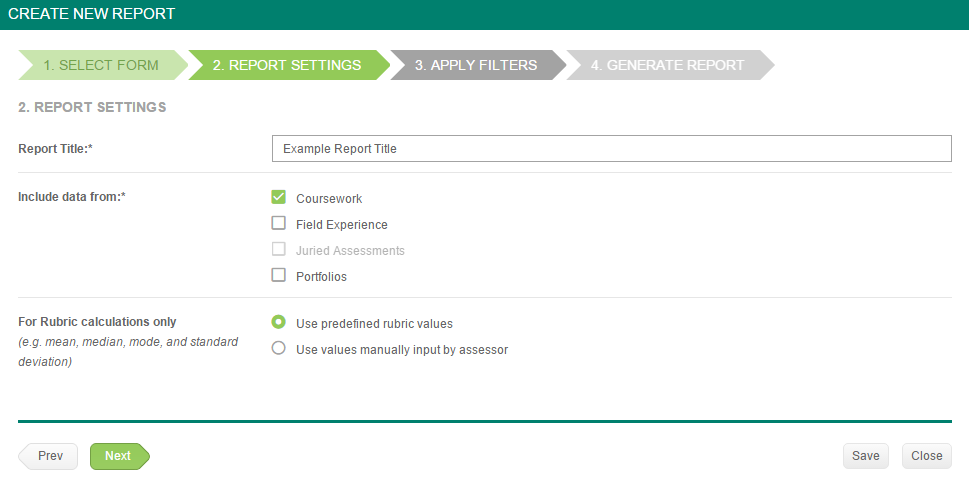The width and height of the screenshot is (969, 482).
Task: Click the Coursework label text
Action: point(329,199)
